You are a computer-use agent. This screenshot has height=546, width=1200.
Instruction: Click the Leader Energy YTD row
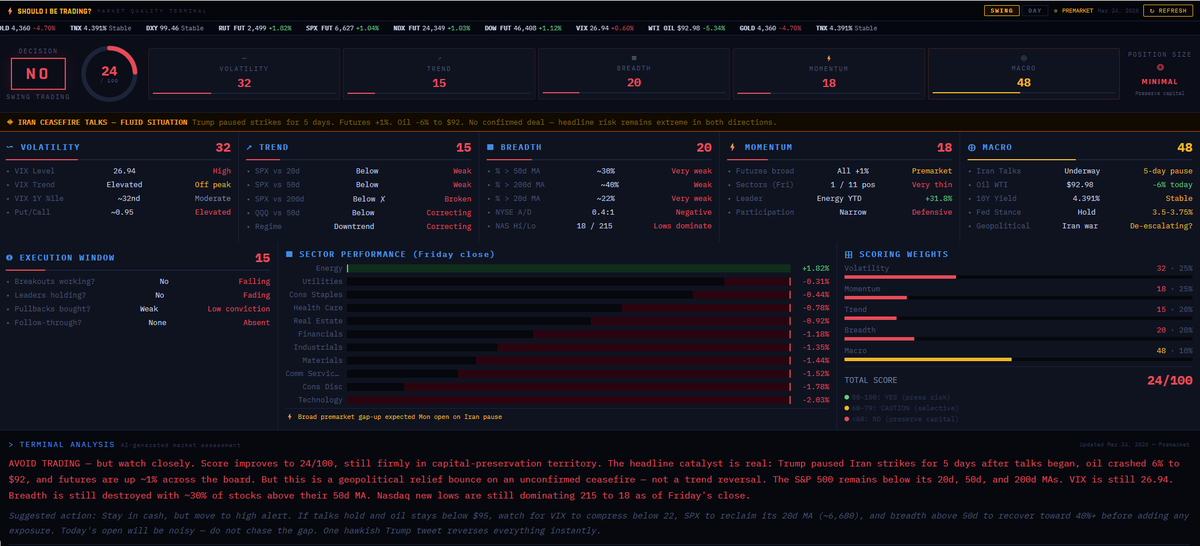coord(840,199)
